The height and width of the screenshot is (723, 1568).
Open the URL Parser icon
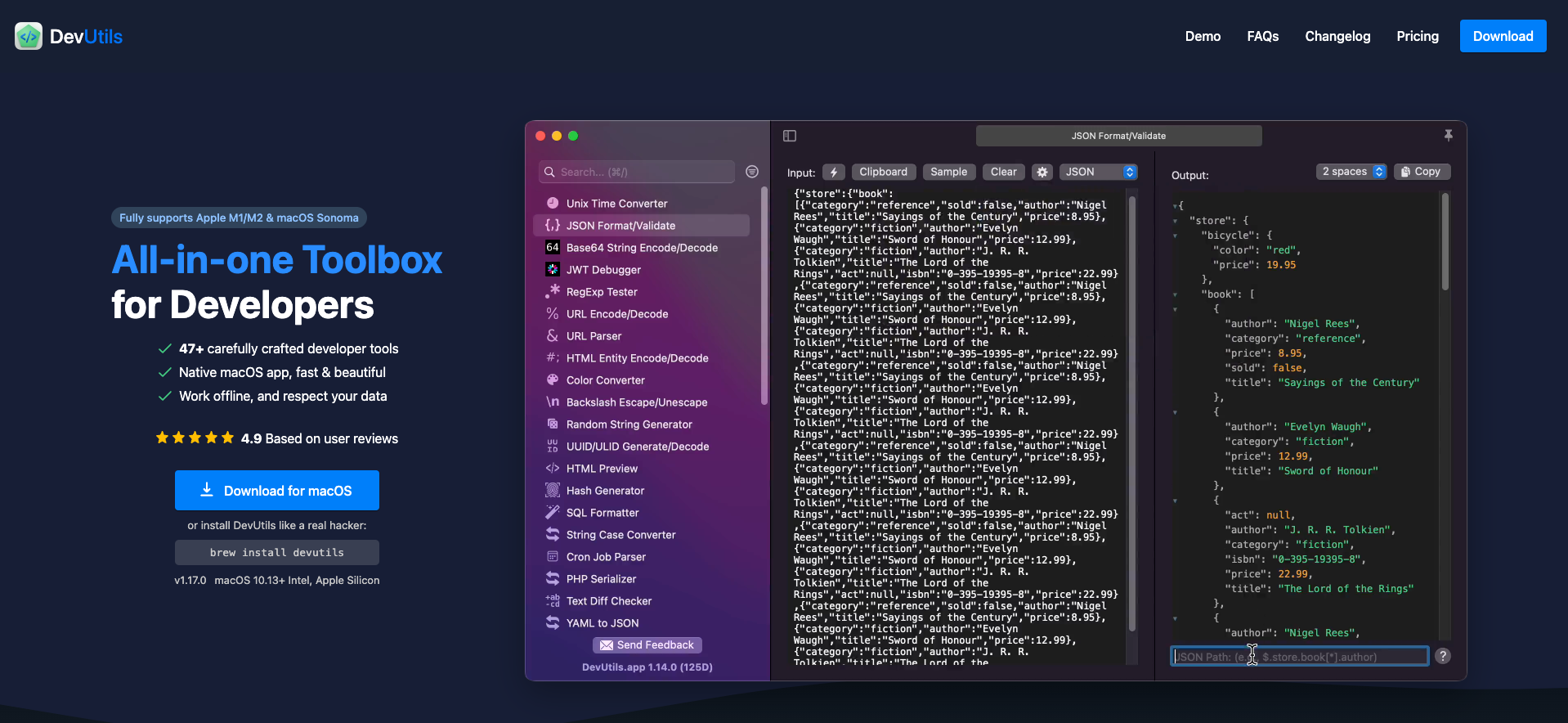pos(553,336)
